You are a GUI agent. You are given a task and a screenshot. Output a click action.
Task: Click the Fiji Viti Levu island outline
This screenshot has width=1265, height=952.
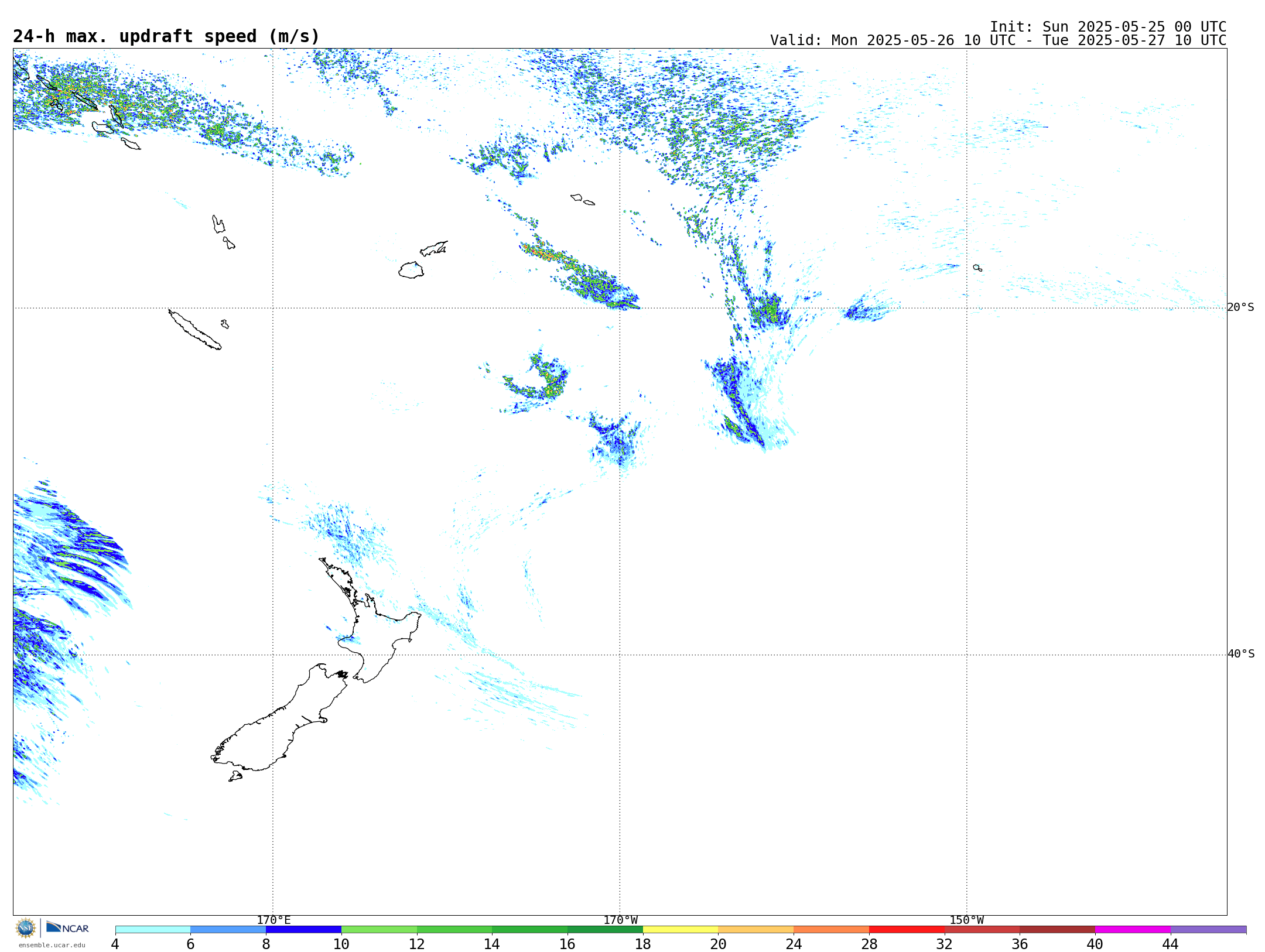(x=411, y=270)
